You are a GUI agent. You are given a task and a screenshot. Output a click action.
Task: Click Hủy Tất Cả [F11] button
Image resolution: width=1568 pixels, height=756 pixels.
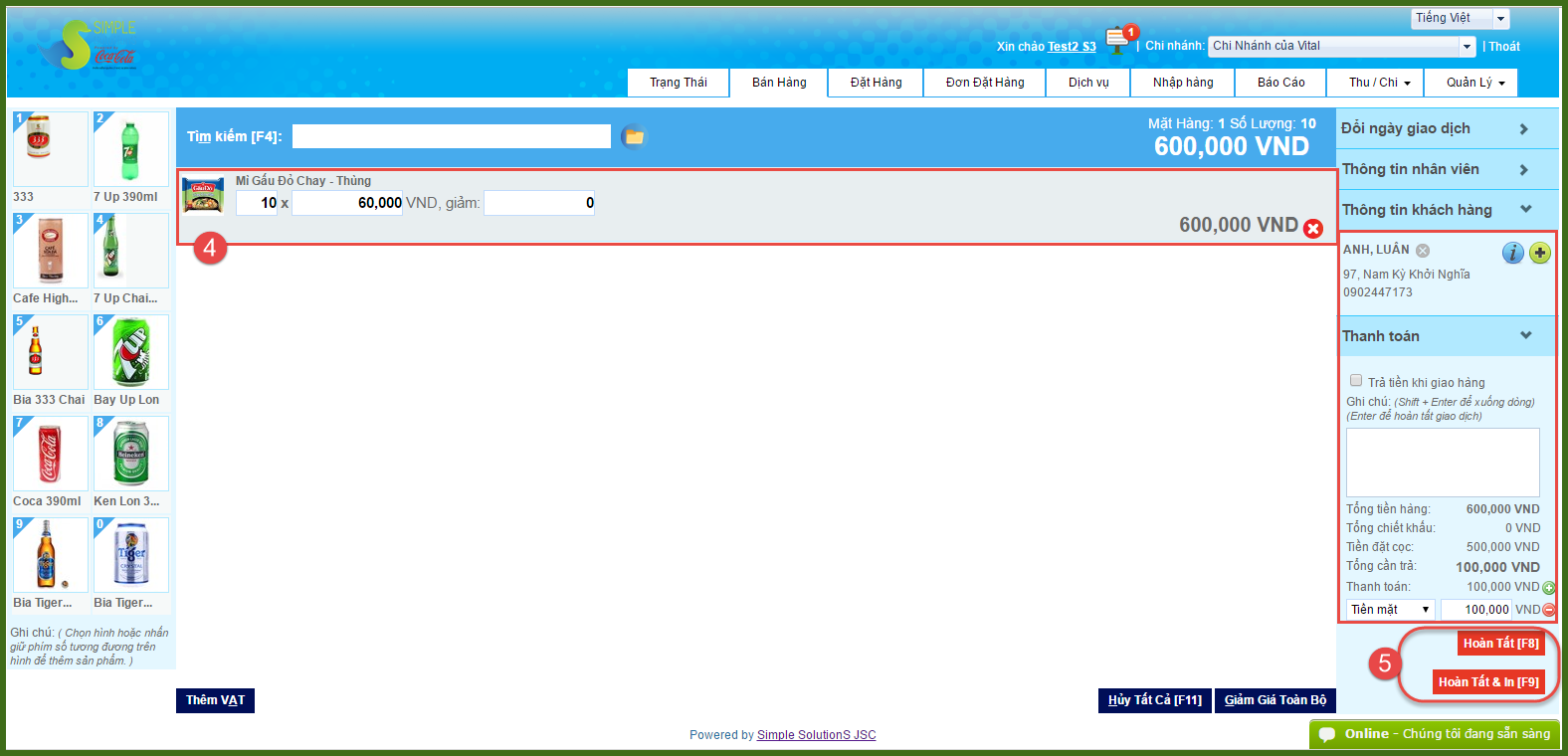pos(1154,700)
